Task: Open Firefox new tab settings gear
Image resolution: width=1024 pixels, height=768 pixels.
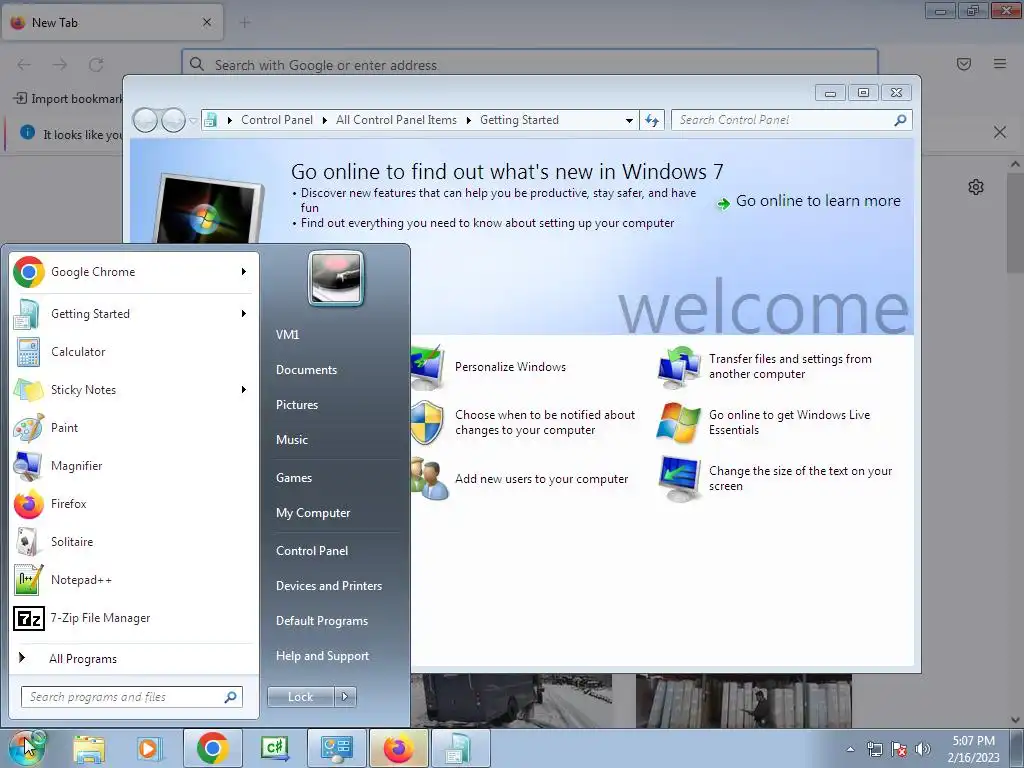Action: pos(976,187)
